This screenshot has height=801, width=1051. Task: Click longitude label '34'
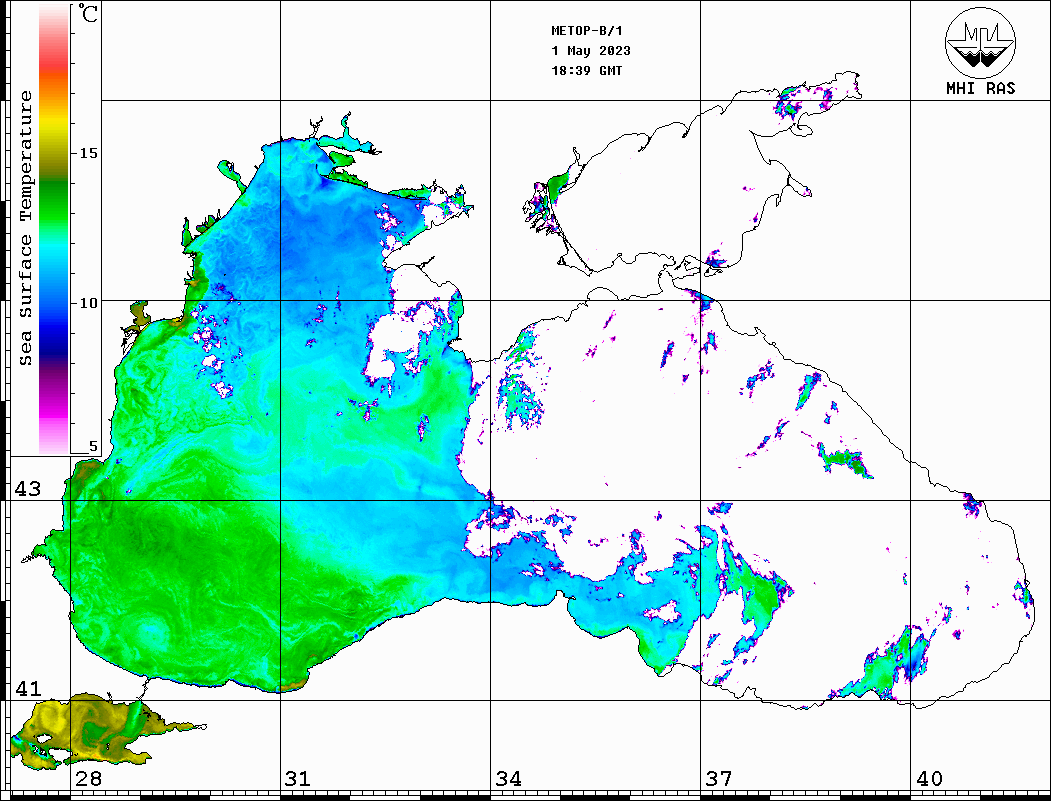coord(508,778)
